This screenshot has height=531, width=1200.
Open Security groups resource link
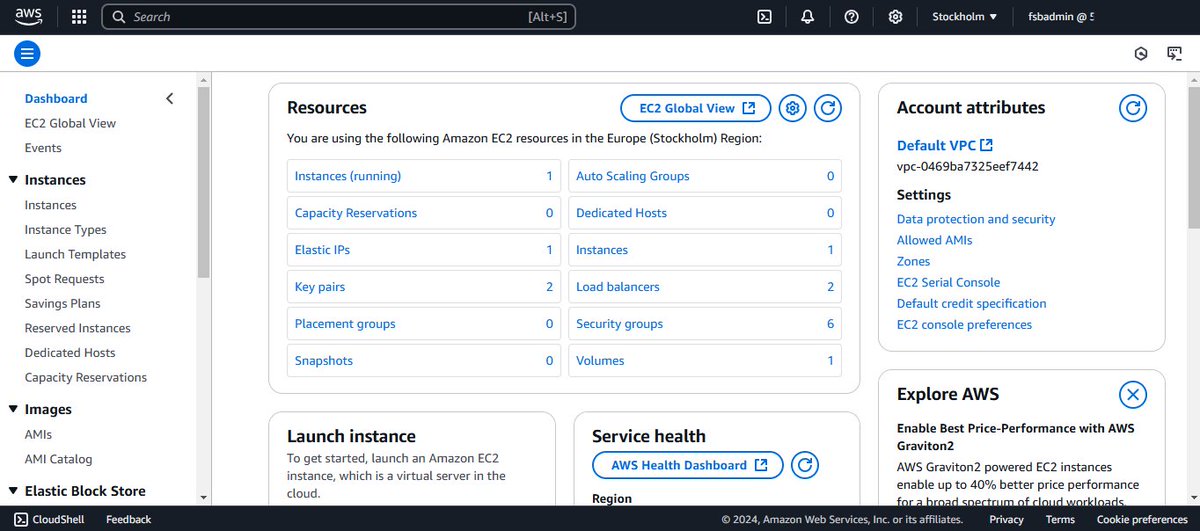(619, 324)
